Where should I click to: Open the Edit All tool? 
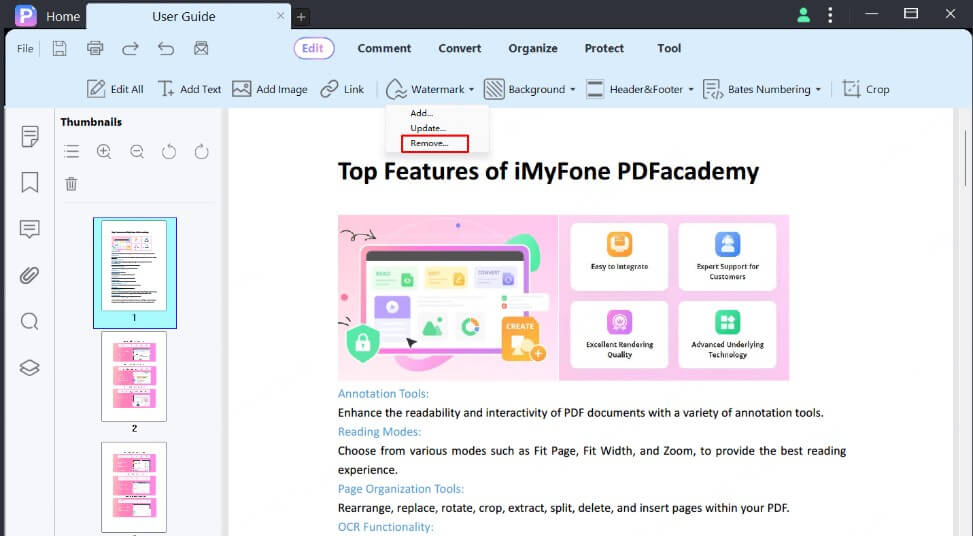pyautogui.click(x=115, y=89)
